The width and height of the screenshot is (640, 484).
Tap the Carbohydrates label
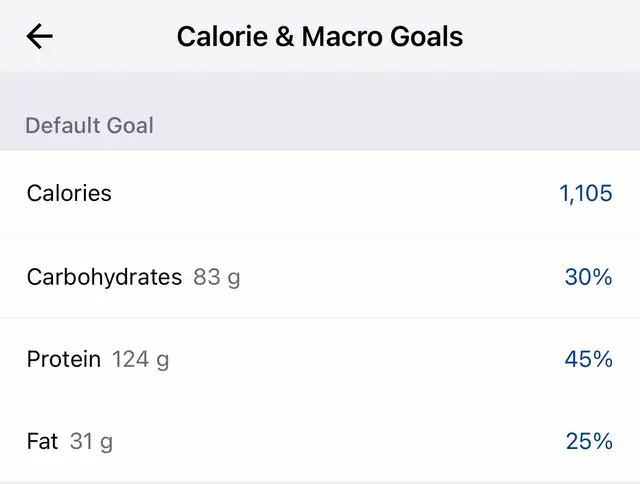[x=104, y=277]
